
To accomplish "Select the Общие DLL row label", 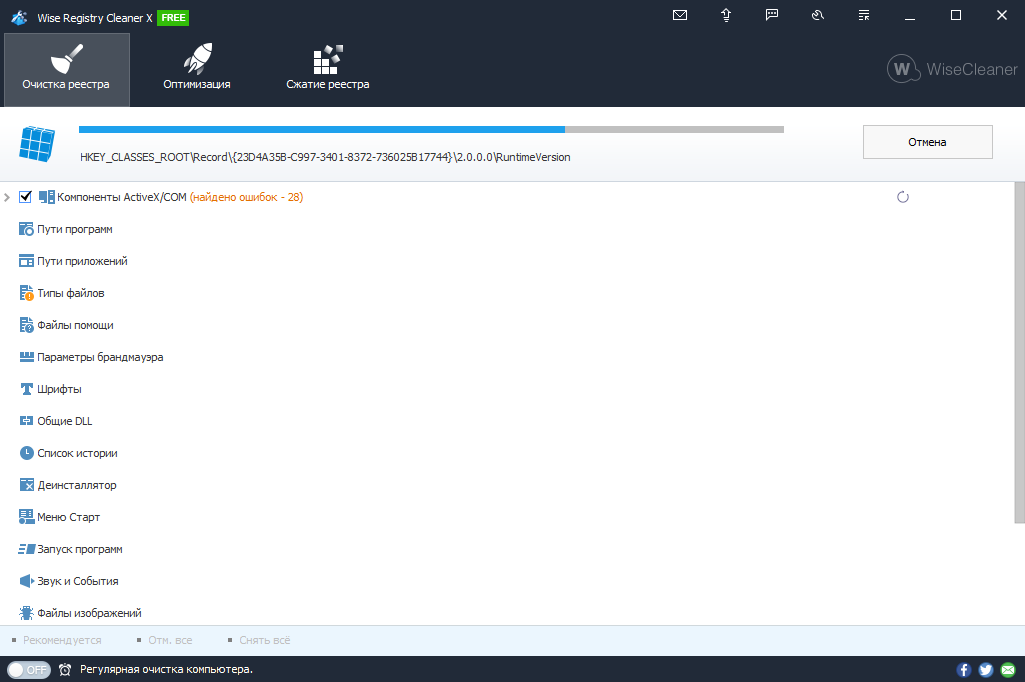I will [65, 421].
